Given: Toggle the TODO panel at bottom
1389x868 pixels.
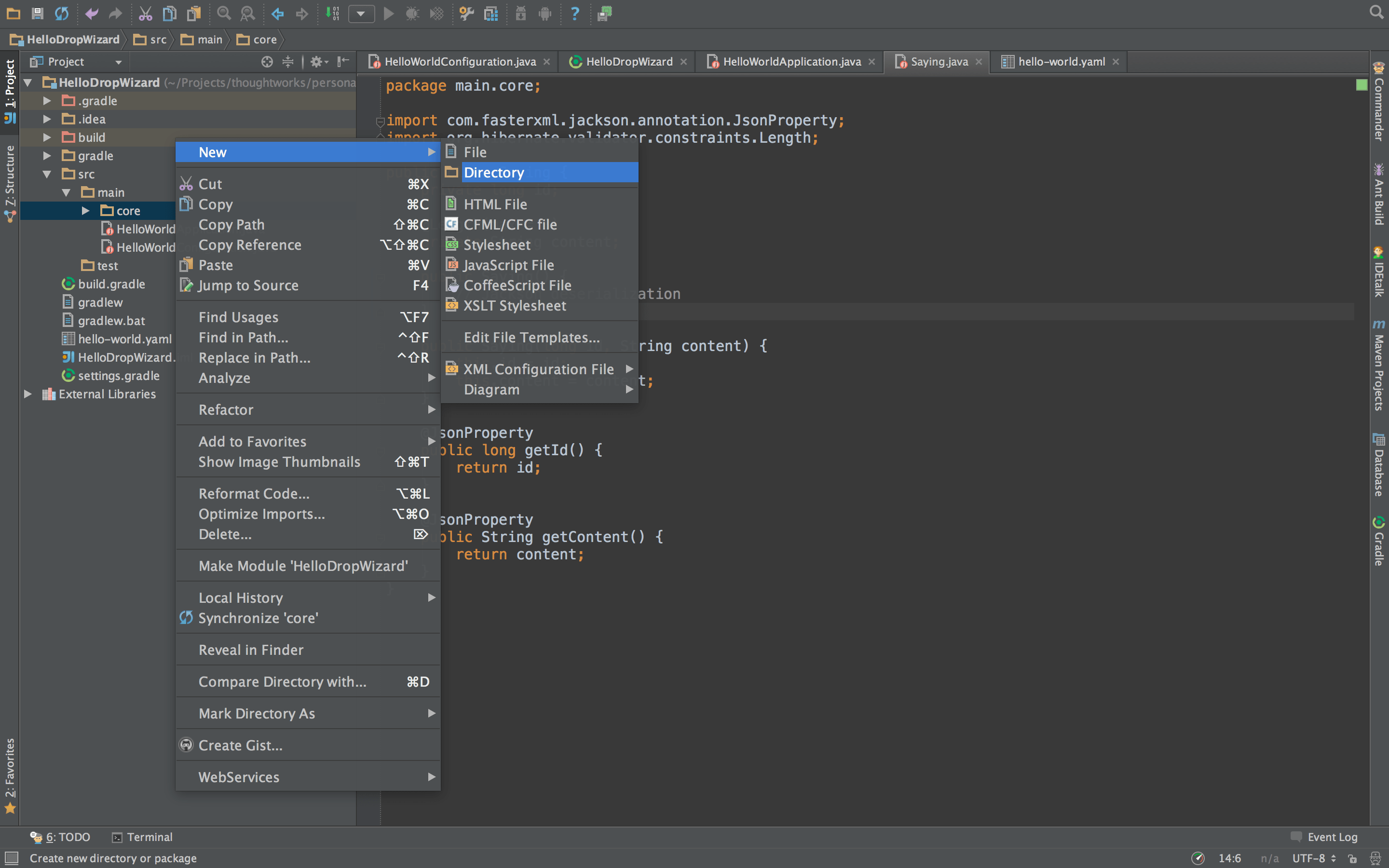Looking at the screenshot, I should [62, 836].
